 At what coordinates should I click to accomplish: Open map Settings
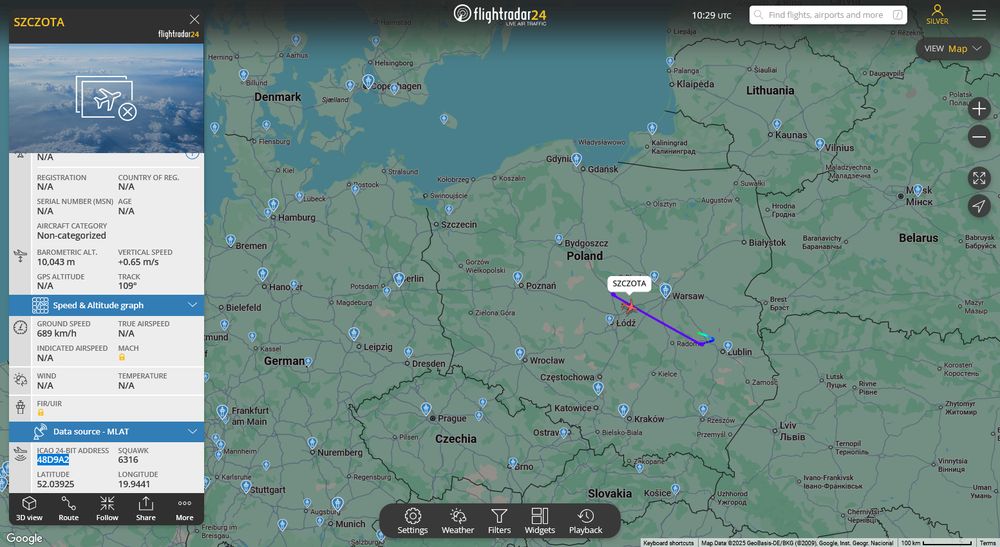[413, 521]
